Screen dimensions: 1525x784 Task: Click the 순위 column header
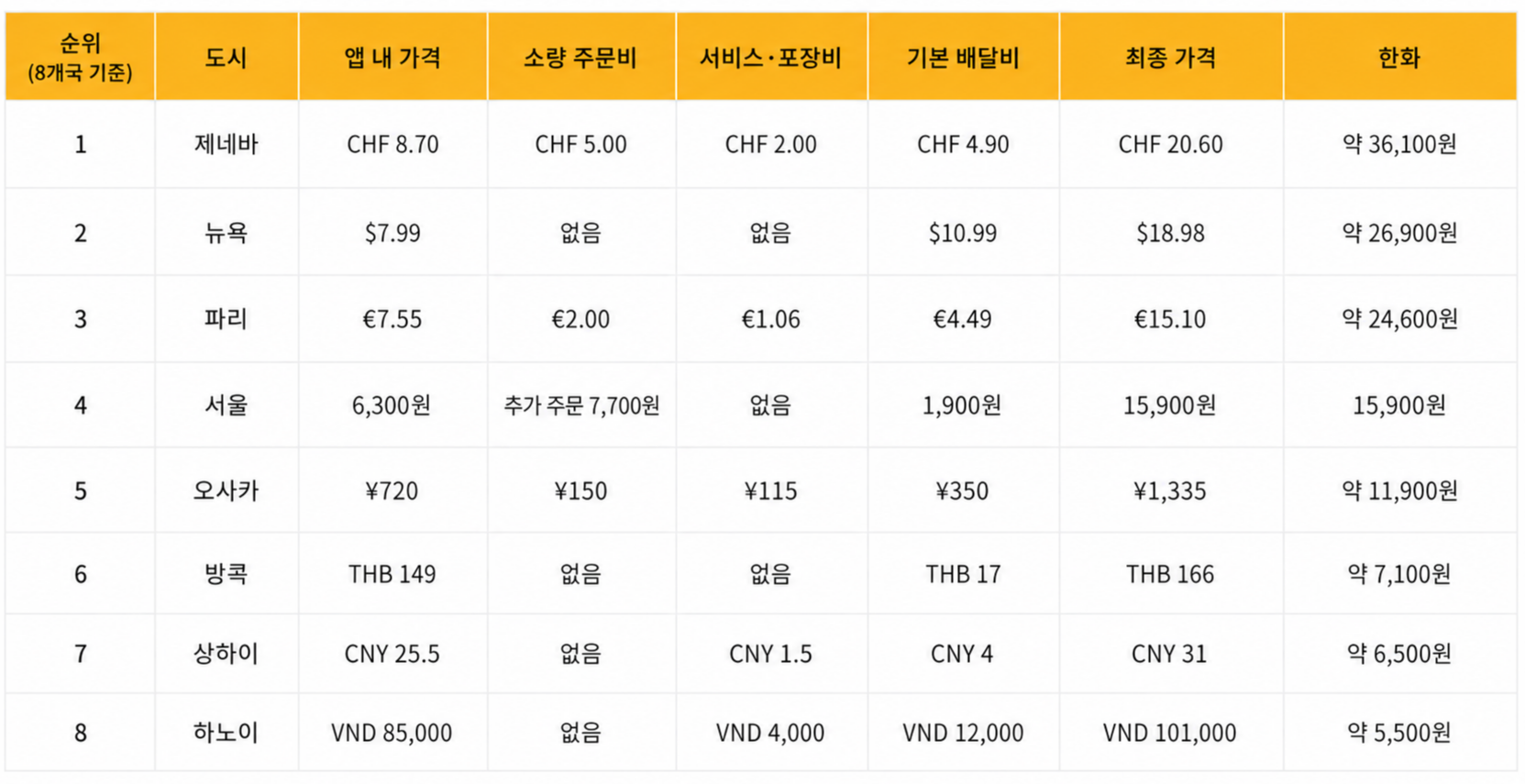point(80,57)
